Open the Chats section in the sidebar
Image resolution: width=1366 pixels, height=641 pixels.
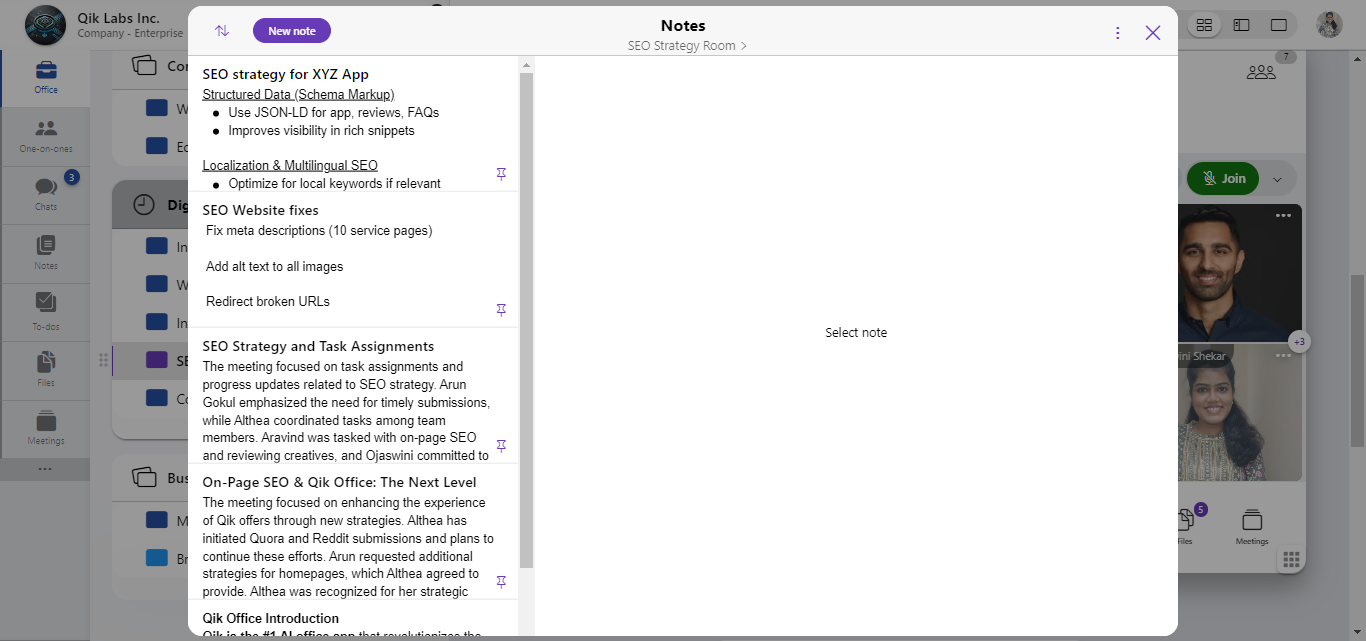(x=46, y=193)
